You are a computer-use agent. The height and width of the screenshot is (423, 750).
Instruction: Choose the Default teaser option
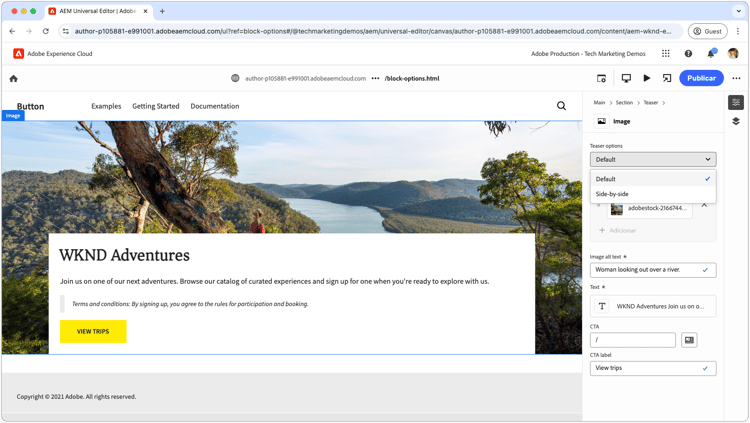click(653, 179)
